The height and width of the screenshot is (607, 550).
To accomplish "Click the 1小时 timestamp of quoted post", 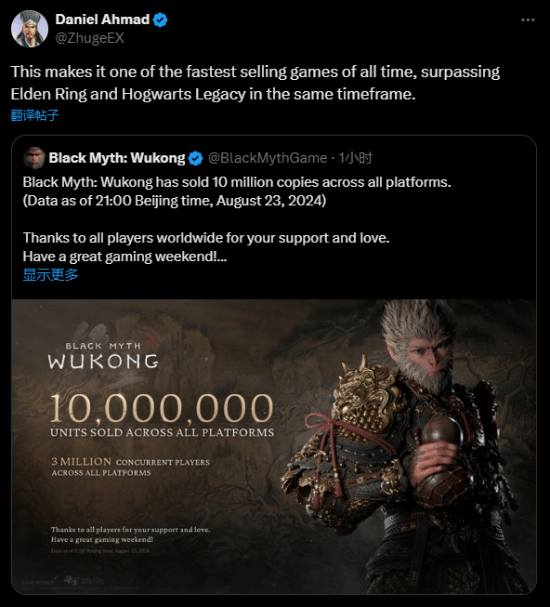I will (x=355, y=158).
